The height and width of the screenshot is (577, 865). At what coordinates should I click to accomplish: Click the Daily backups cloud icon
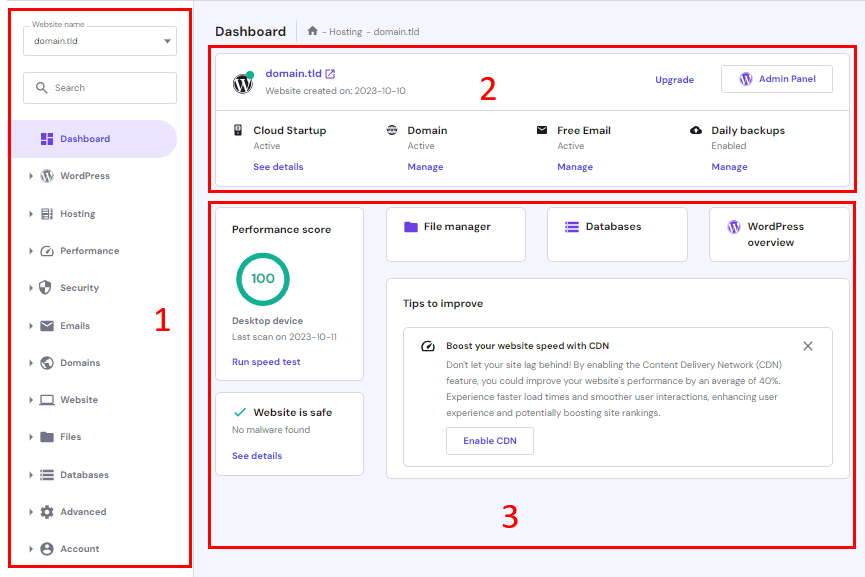696,131
